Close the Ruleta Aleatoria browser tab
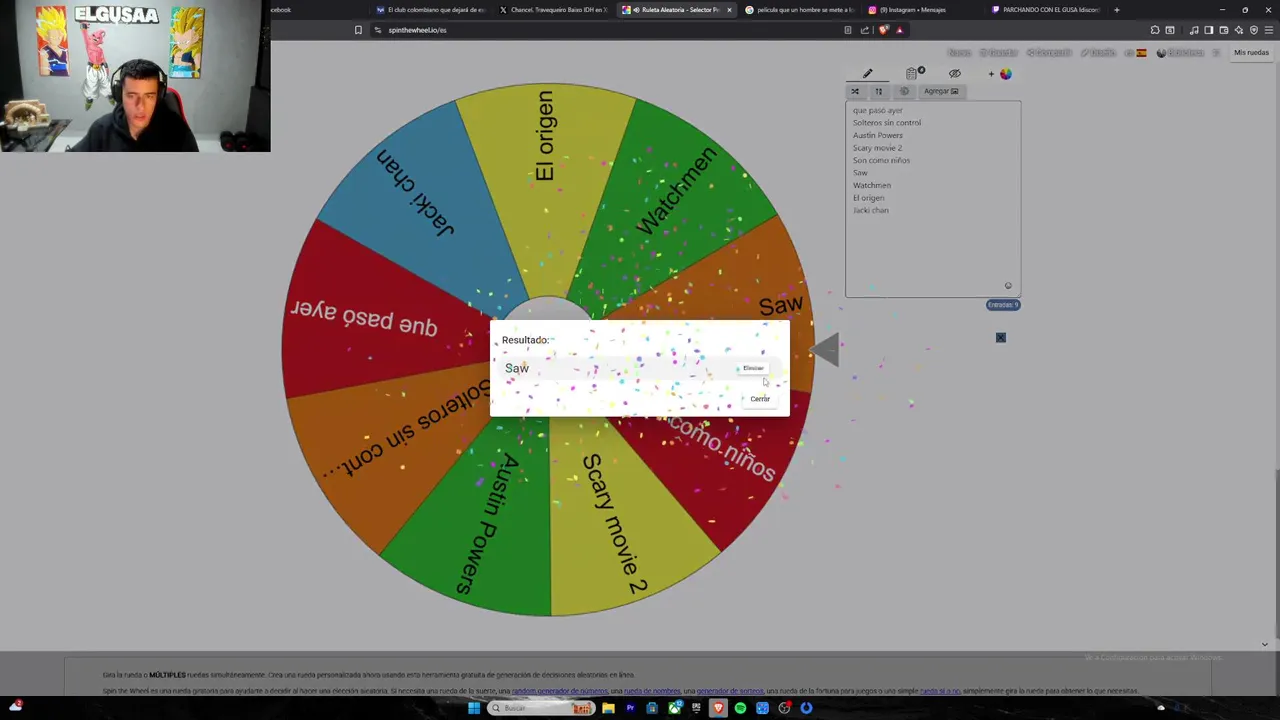 (729, 10)
